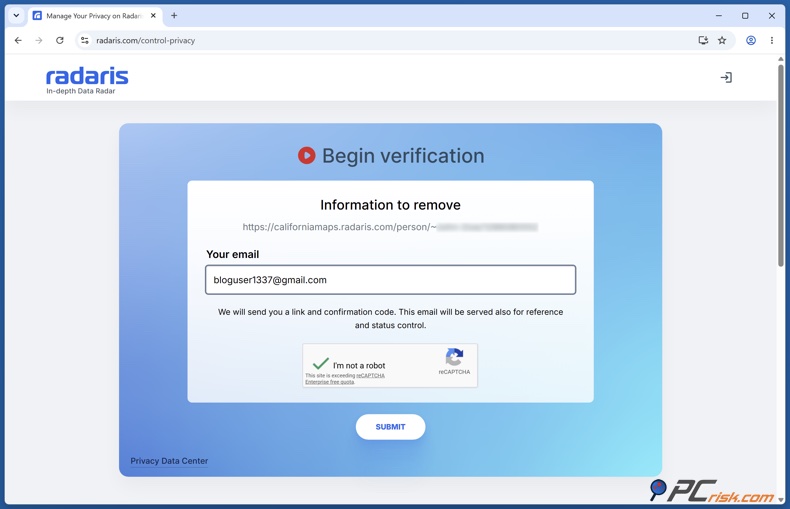
Task: Click the Your email input field
Action: click(x=390, y=280)
